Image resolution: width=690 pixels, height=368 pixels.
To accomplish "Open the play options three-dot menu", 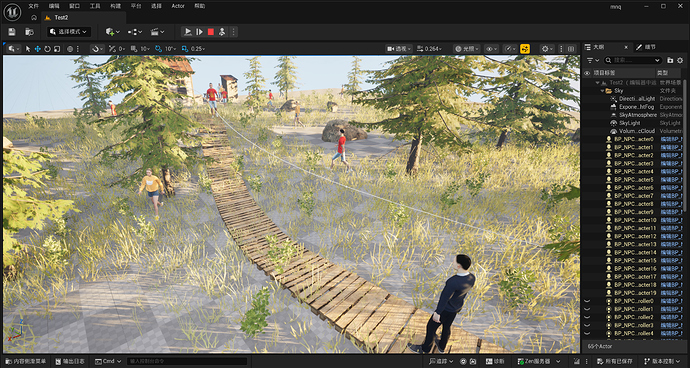I will point(233,32).
